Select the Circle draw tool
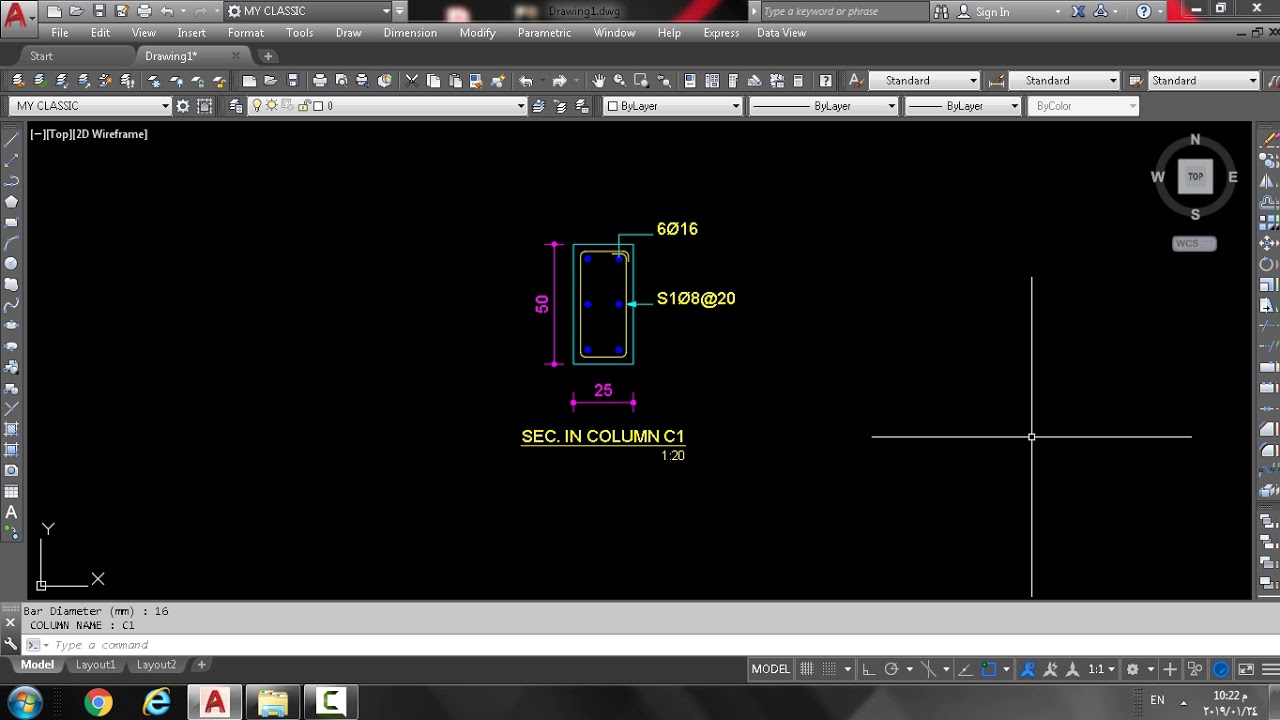1280x720 pixels. 12,263
